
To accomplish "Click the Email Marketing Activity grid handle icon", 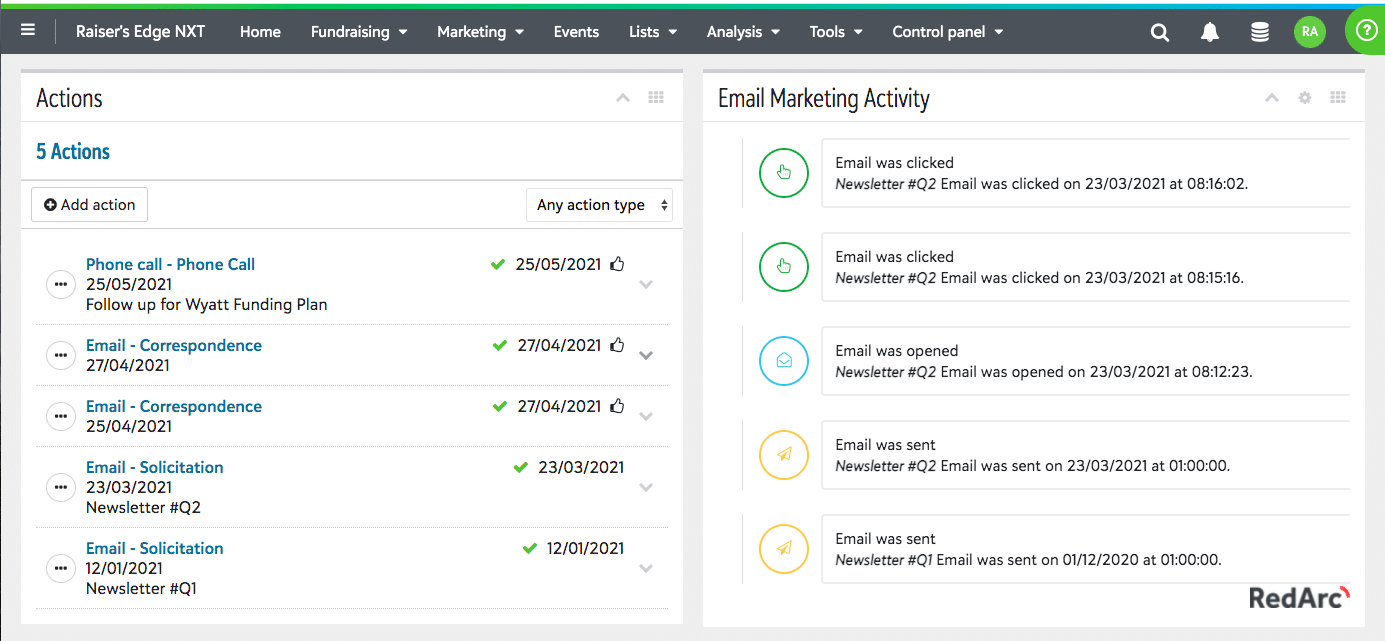I will coord(1338,98).
